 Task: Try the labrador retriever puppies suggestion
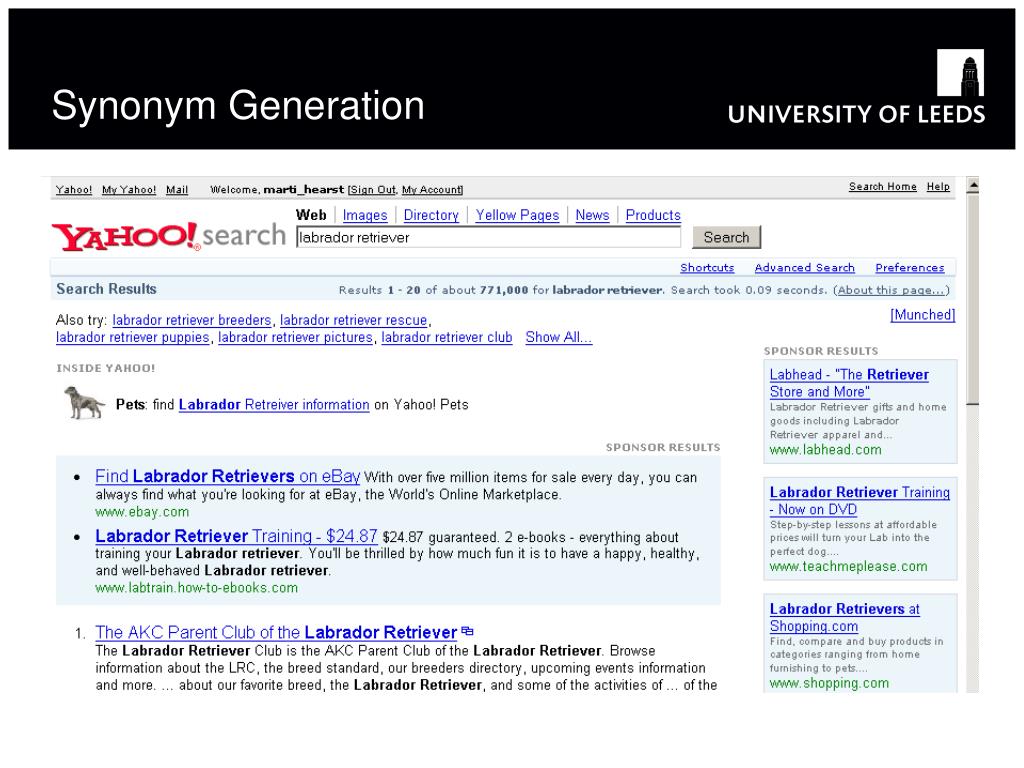click(x=133, y=337)
